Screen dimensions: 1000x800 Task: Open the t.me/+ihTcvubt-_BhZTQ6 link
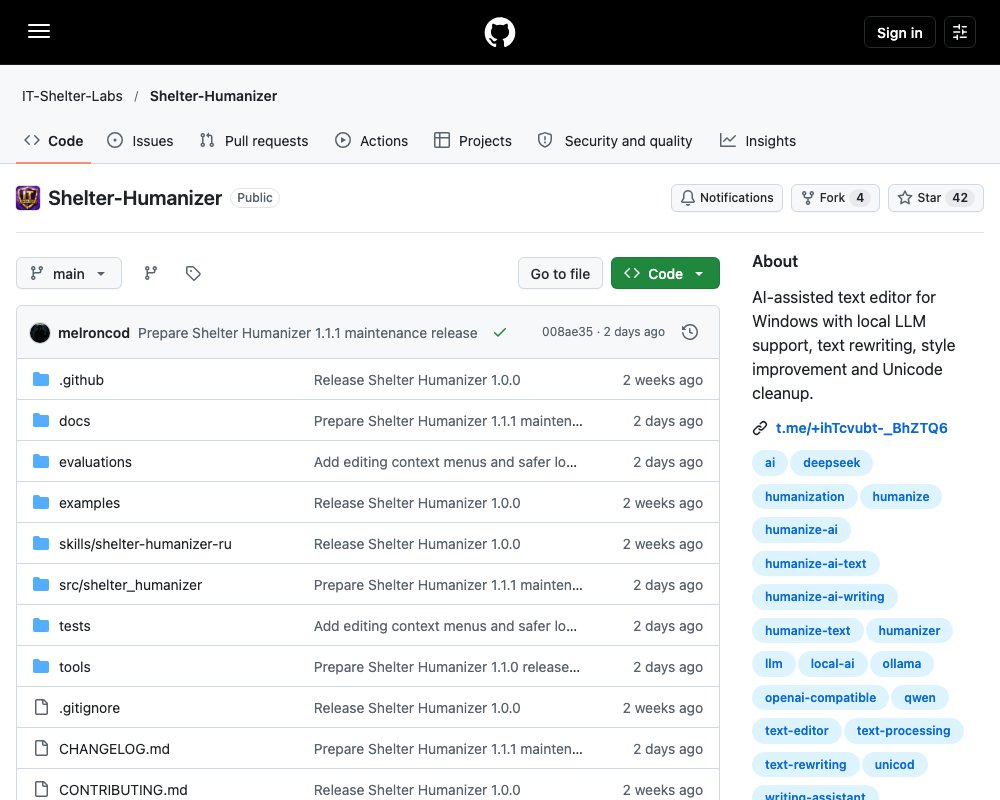click(861, 428)
